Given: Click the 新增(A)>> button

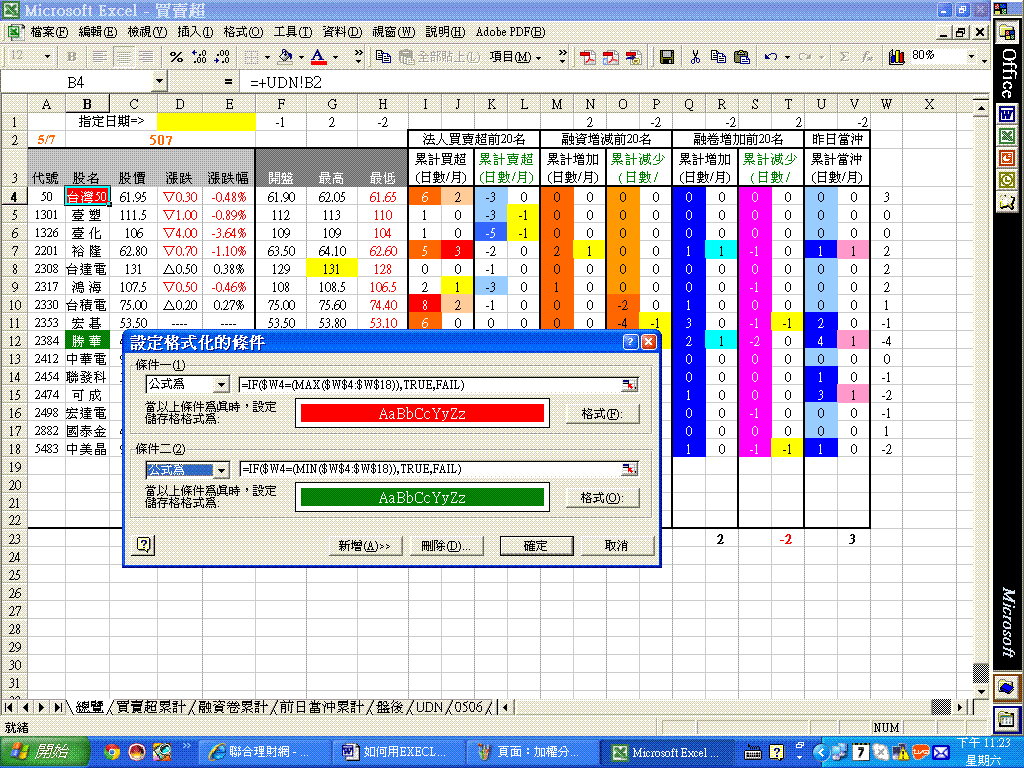Looking at the screenshot, I should click(x=364, y=545).
